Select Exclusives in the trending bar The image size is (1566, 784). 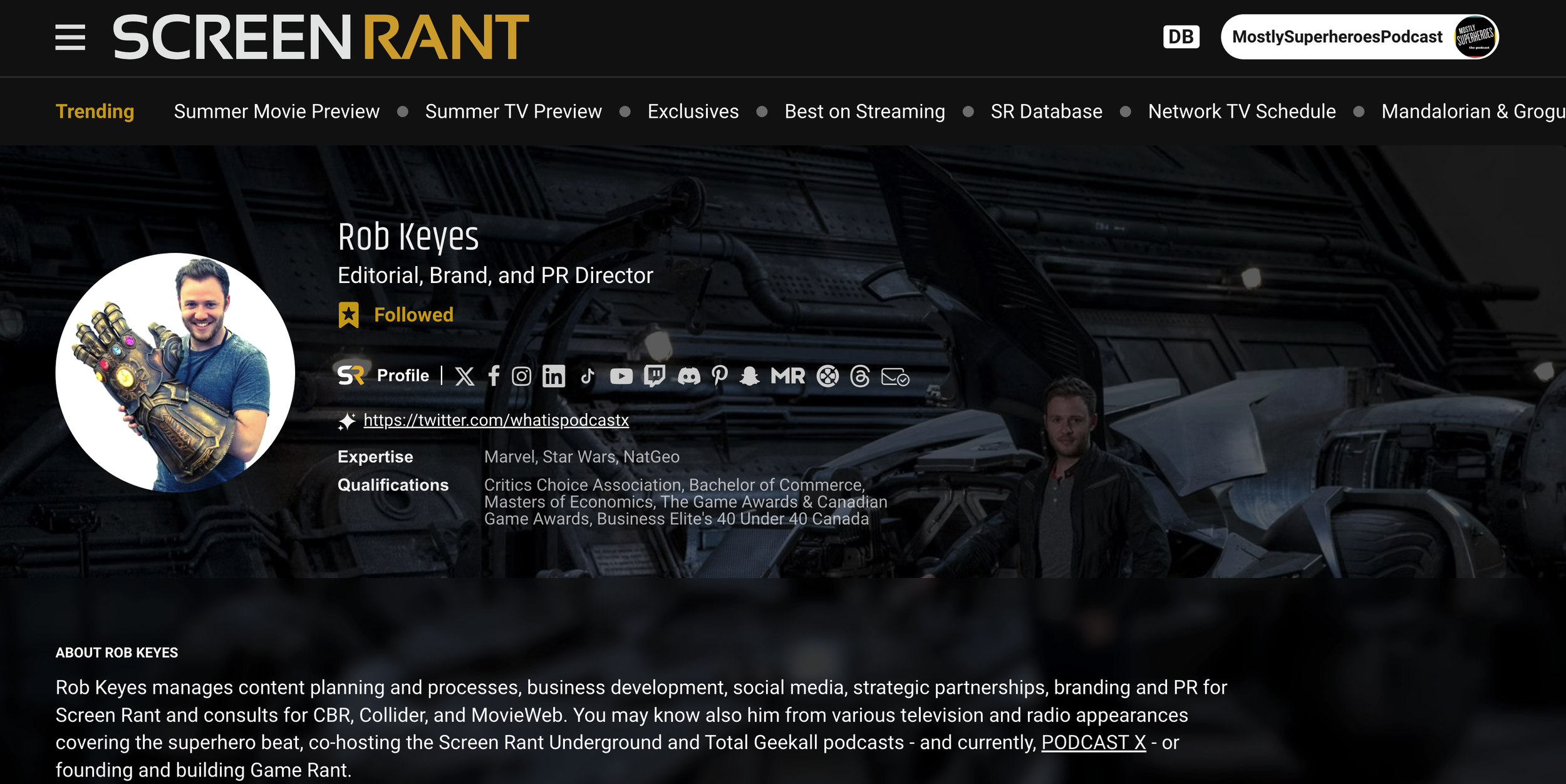click(693, 111)
